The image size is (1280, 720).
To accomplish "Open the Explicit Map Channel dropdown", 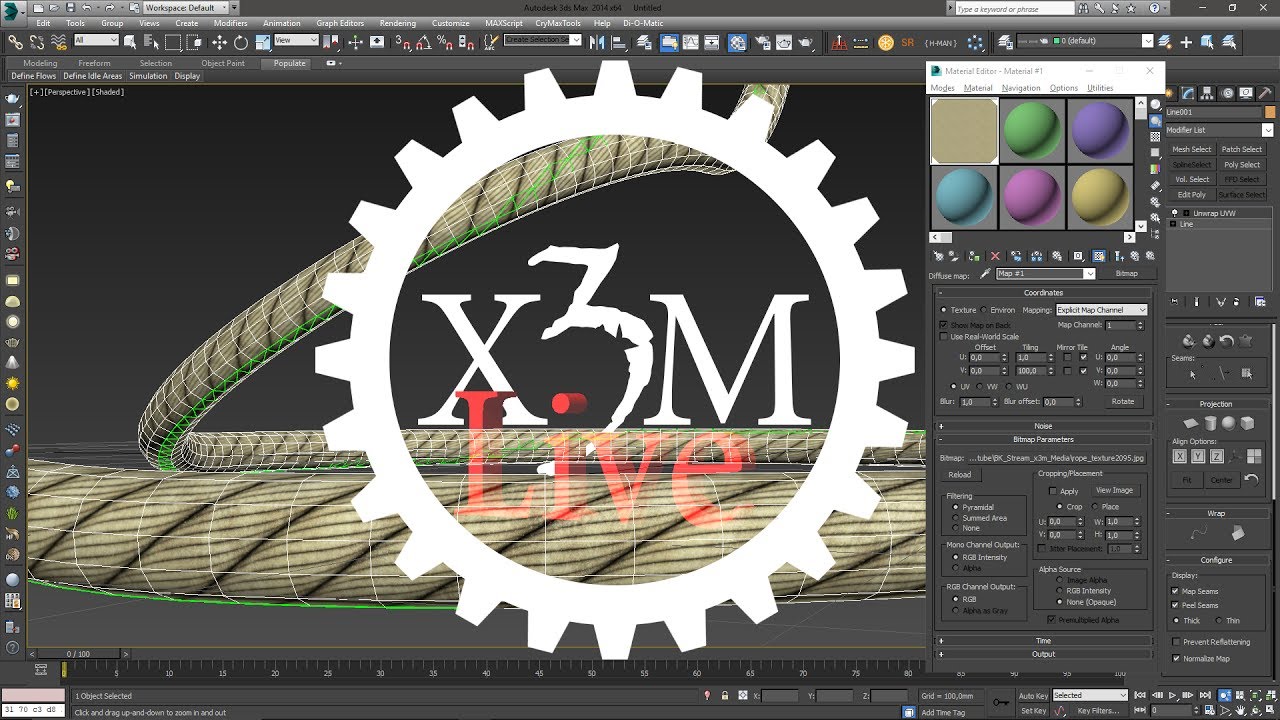I will pos(1102,310).
